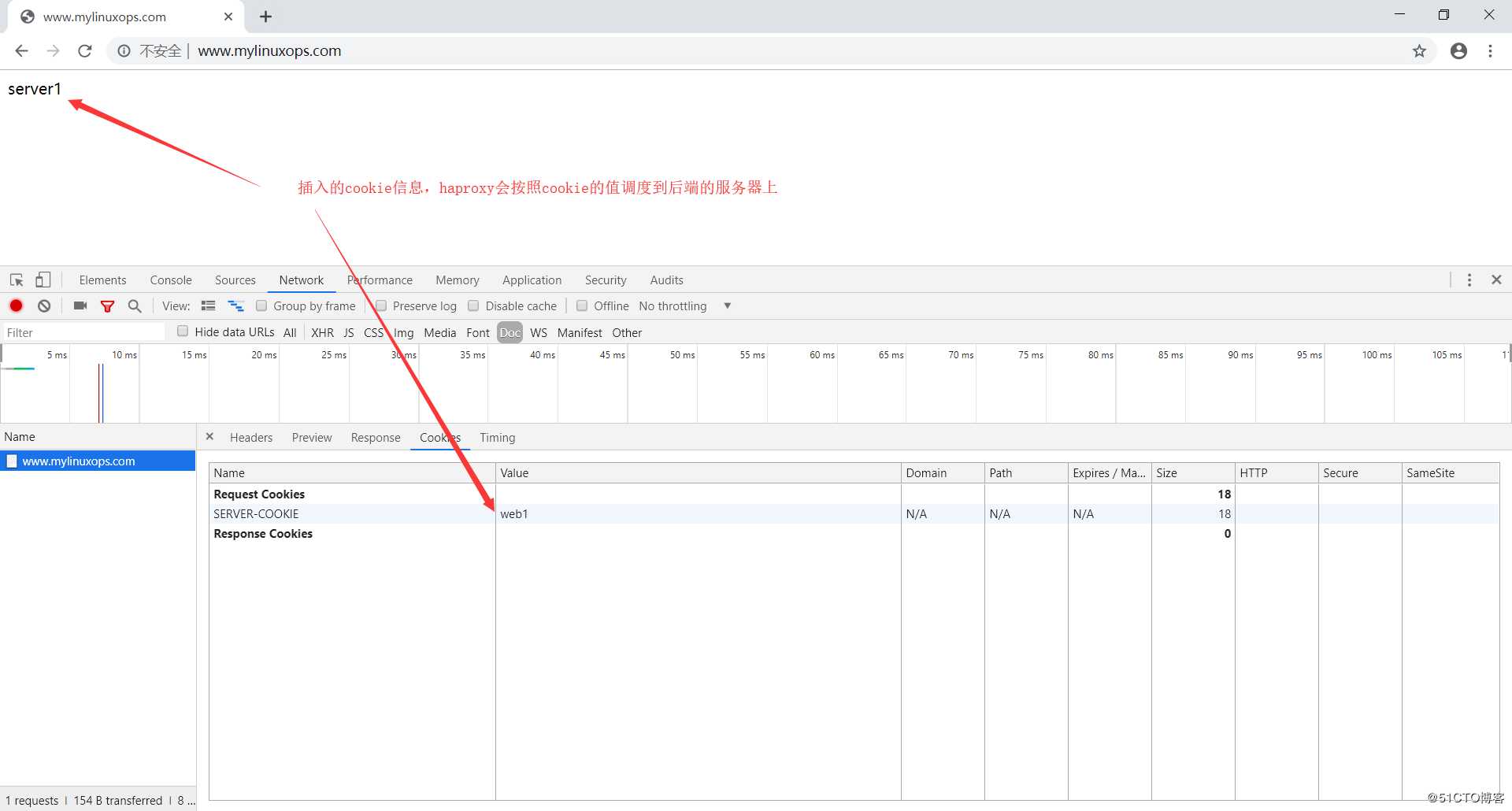The image size is (1512, 811).
Task: Filter requests by Manifest
Action: (580, 333)
